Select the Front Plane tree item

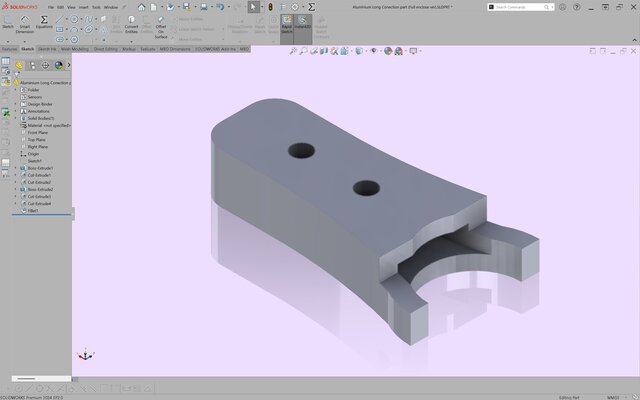pos(37,132)
